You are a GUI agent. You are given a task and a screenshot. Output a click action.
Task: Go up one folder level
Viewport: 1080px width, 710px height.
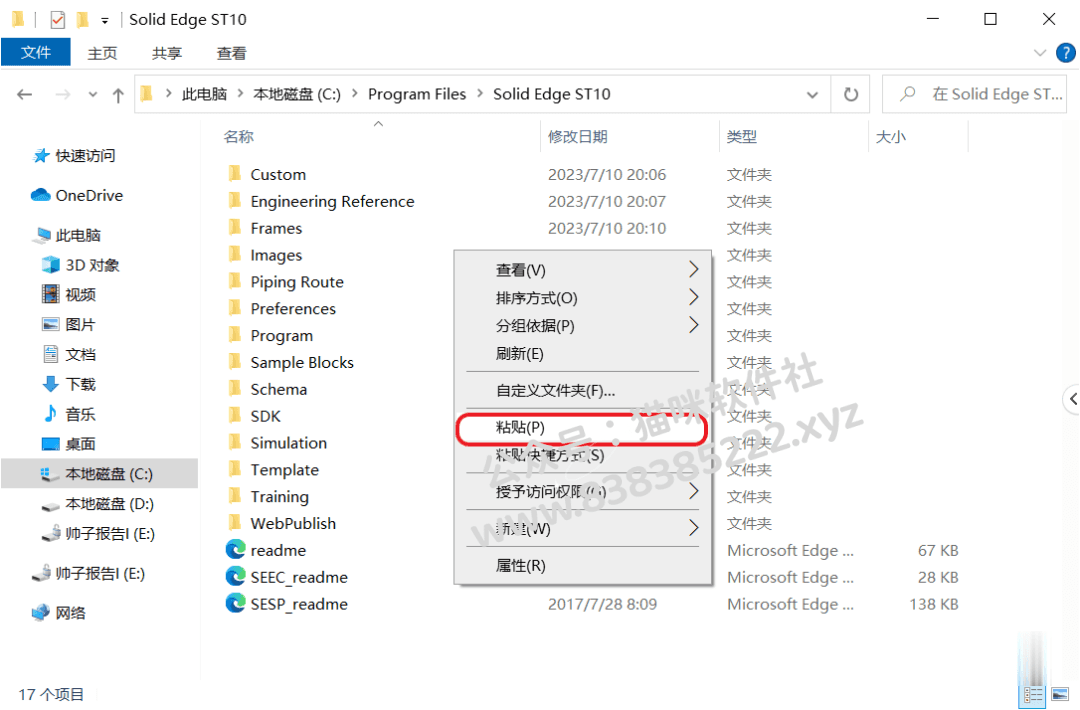[118, 95]
